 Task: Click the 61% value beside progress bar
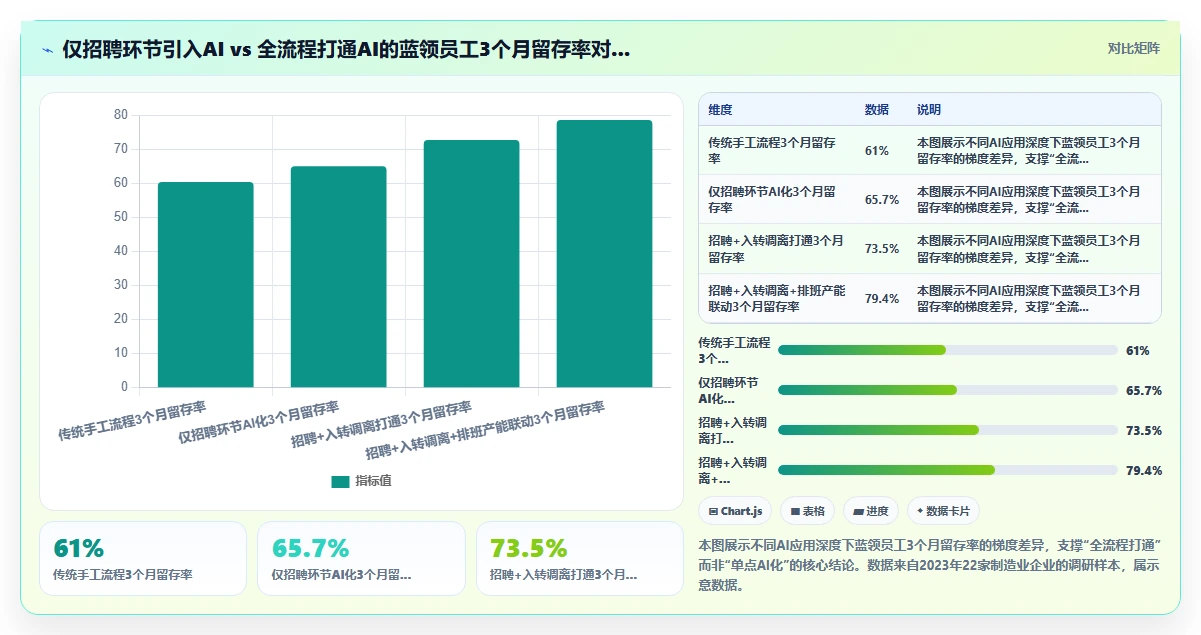(1138, 350)
